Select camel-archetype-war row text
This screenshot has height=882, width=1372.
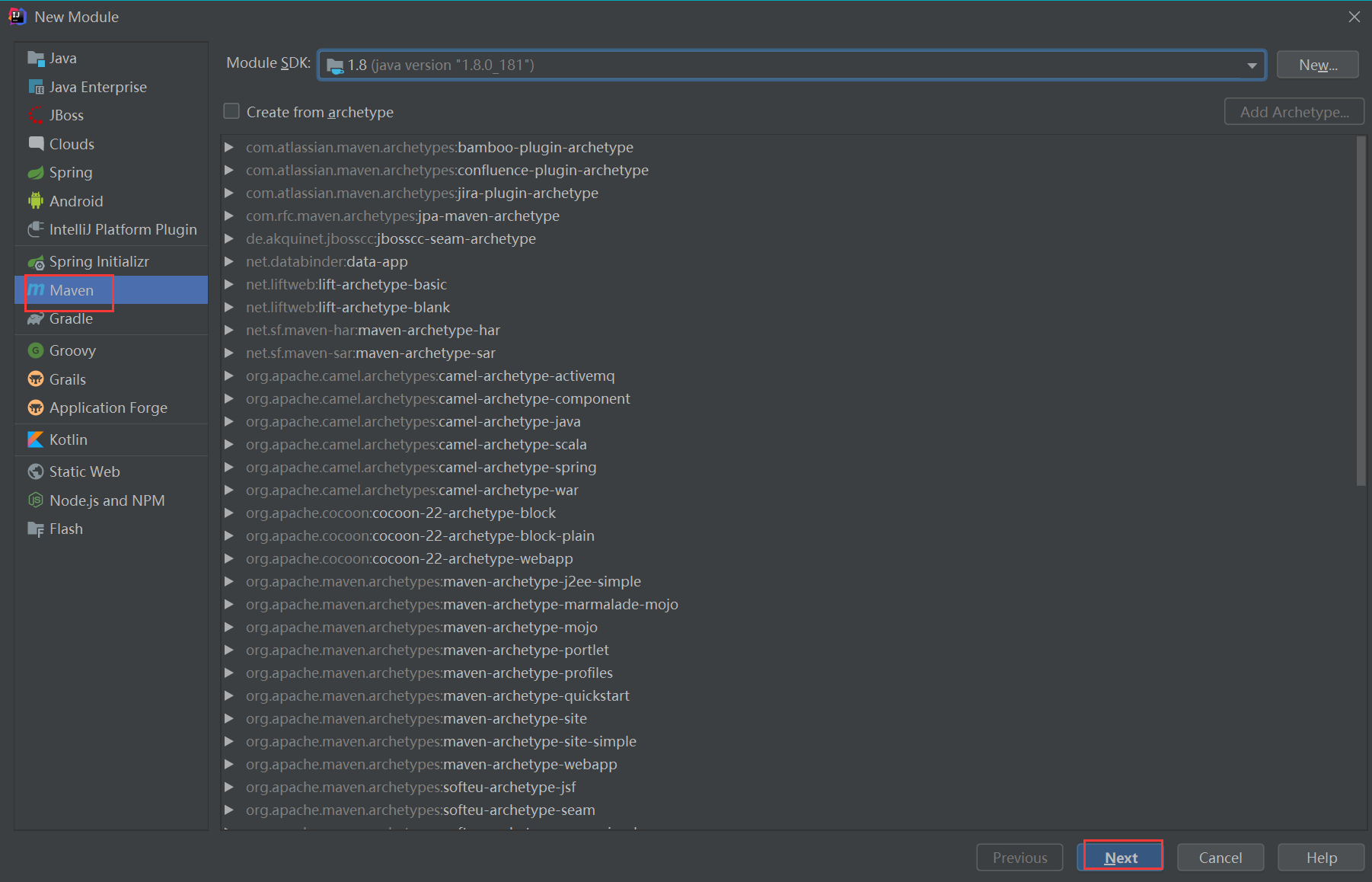coord(412,490)
